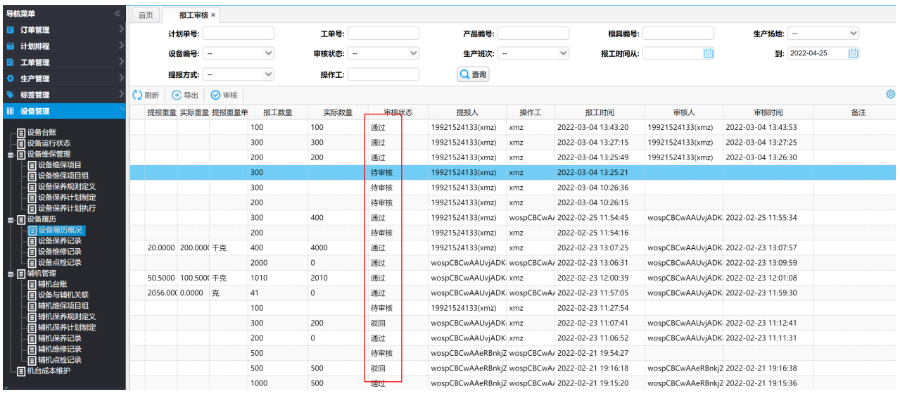This screenshot has height=395, width=900.
Task: Collapse the 设备管理 menu section
Action: click(x=63, y=111)
